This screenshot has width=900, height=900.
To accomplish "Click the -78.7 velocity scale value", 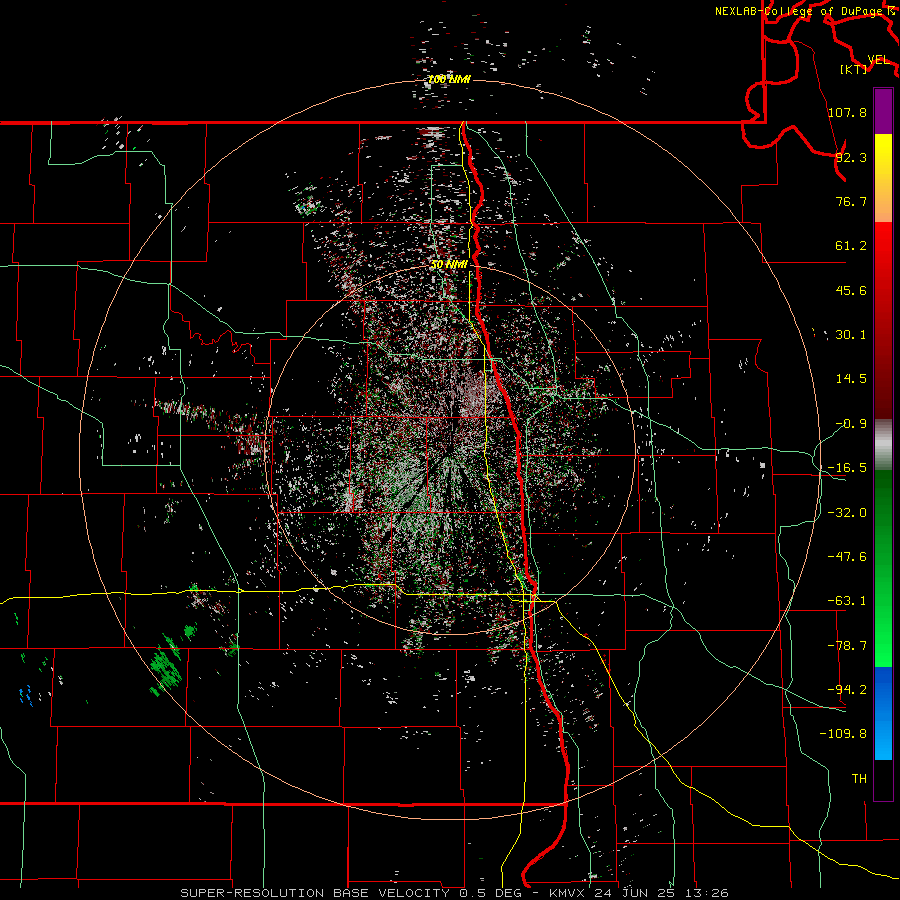I will tap(847, 646).
